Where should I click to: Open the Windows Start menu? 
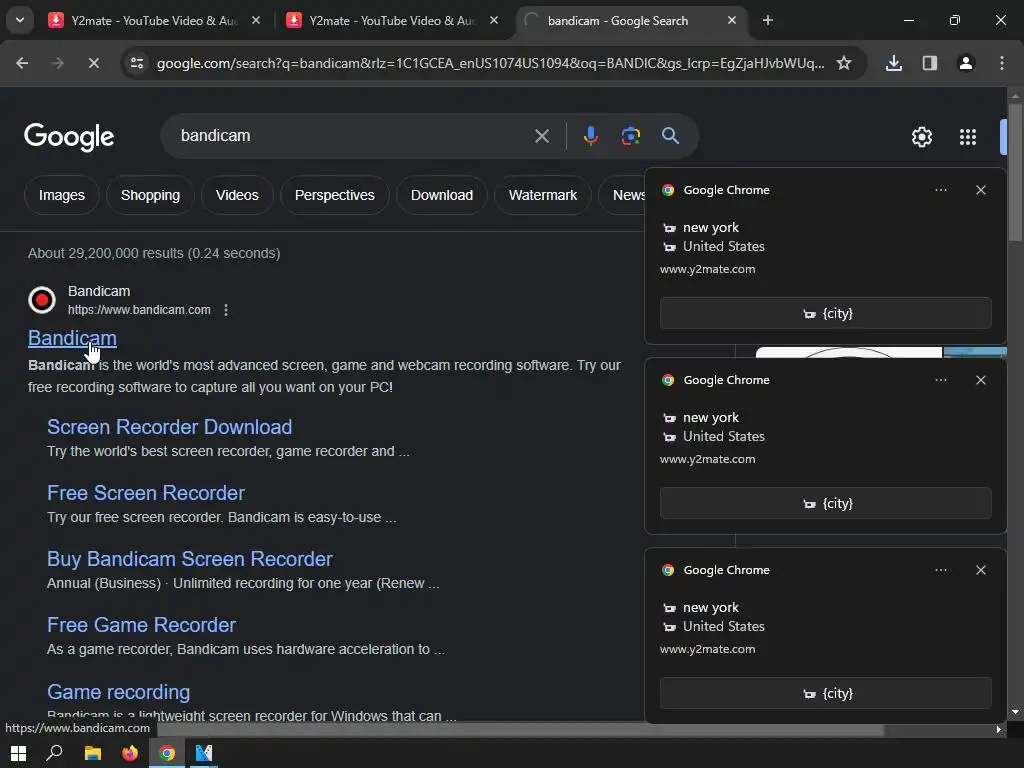pos(18,753)
